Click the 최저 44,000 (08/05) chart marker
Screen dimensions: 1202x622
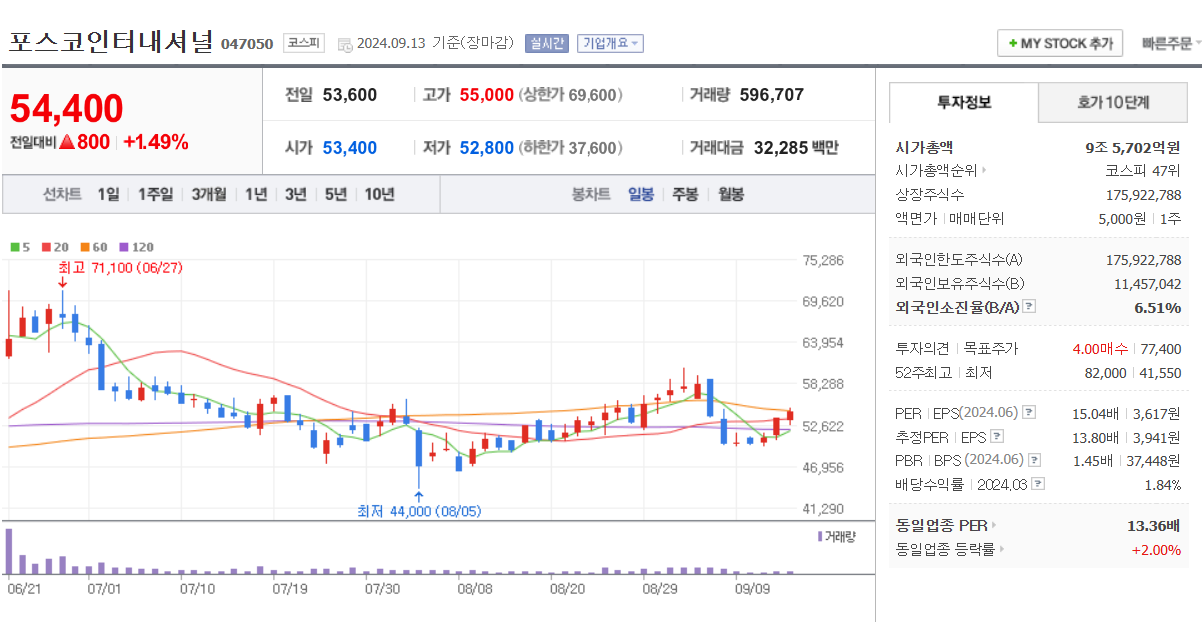click(x=419, y=511)
